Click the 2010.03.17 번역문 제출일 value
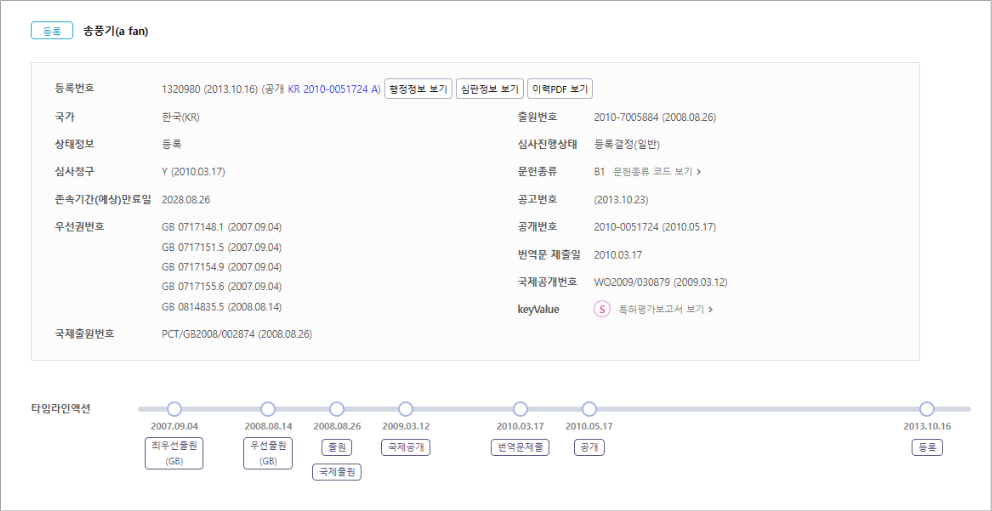This screenshot has width=992, height=511. coord(618,254)
